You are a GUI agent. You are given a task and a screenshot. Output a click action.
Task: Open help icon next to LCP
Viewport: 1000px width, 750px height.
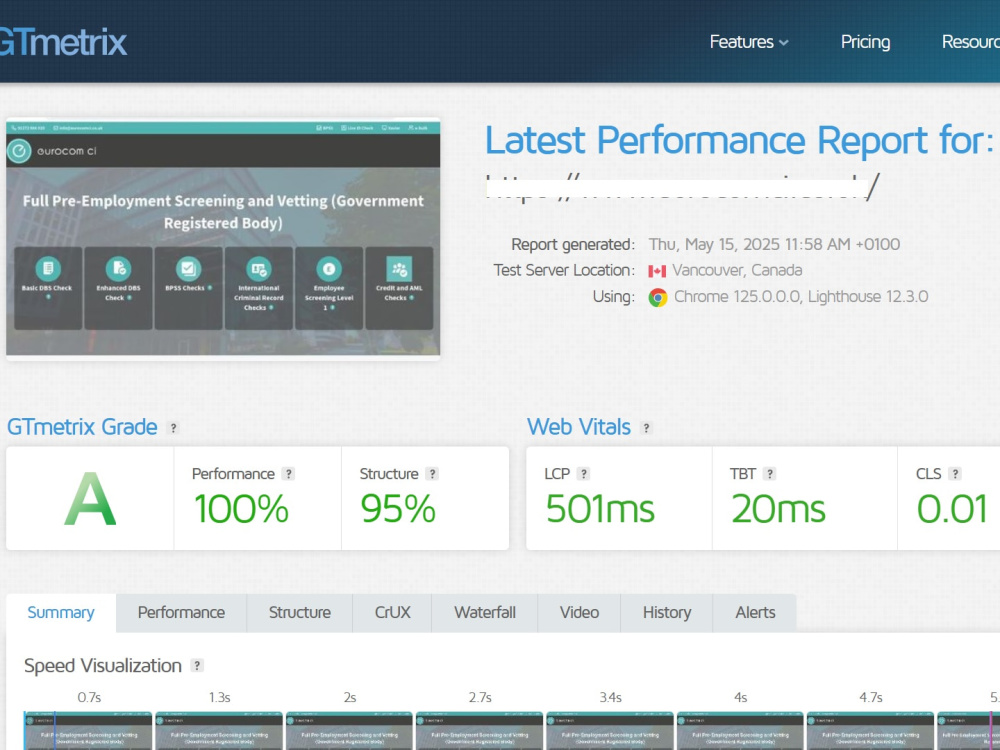pyautogui.click(x=583, y=474)
